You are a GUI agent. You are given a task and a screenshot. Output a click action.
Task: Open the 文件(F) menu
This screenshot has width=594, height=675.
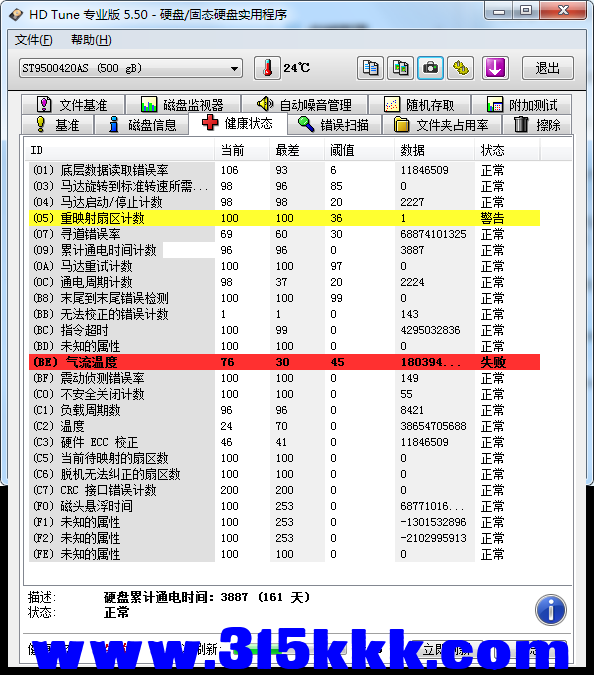point(34,40)
